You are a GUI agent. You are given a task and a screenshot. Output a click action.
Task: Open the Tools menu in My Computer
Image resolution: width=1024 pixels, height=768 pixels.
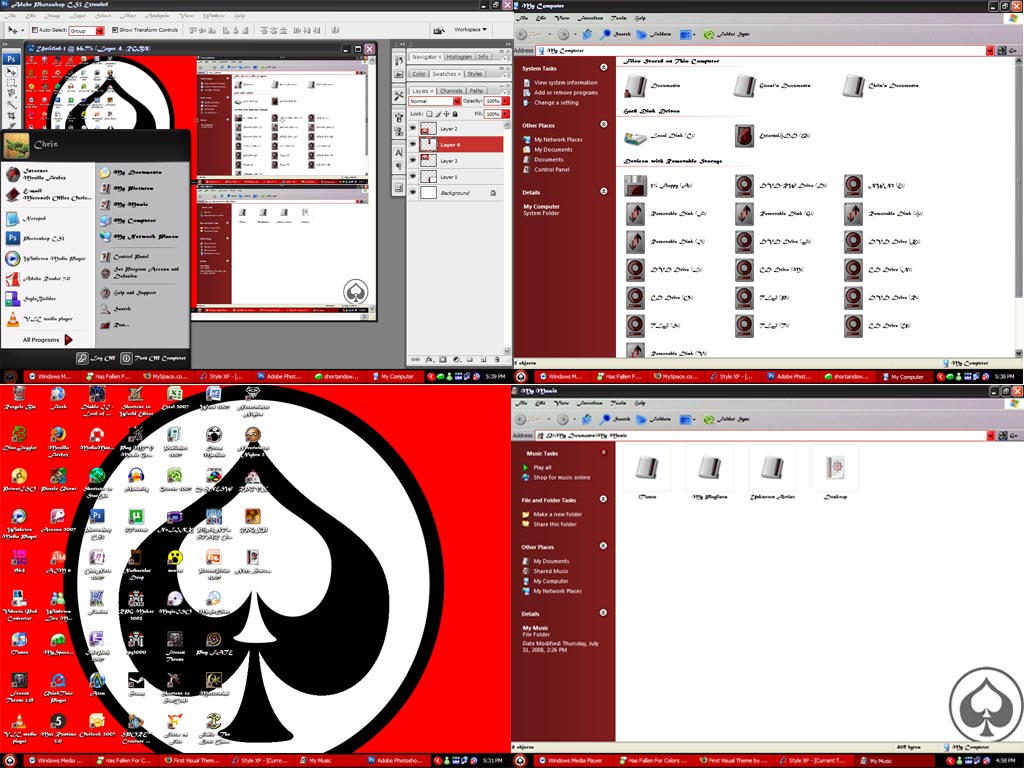click(x=617, y=17)
